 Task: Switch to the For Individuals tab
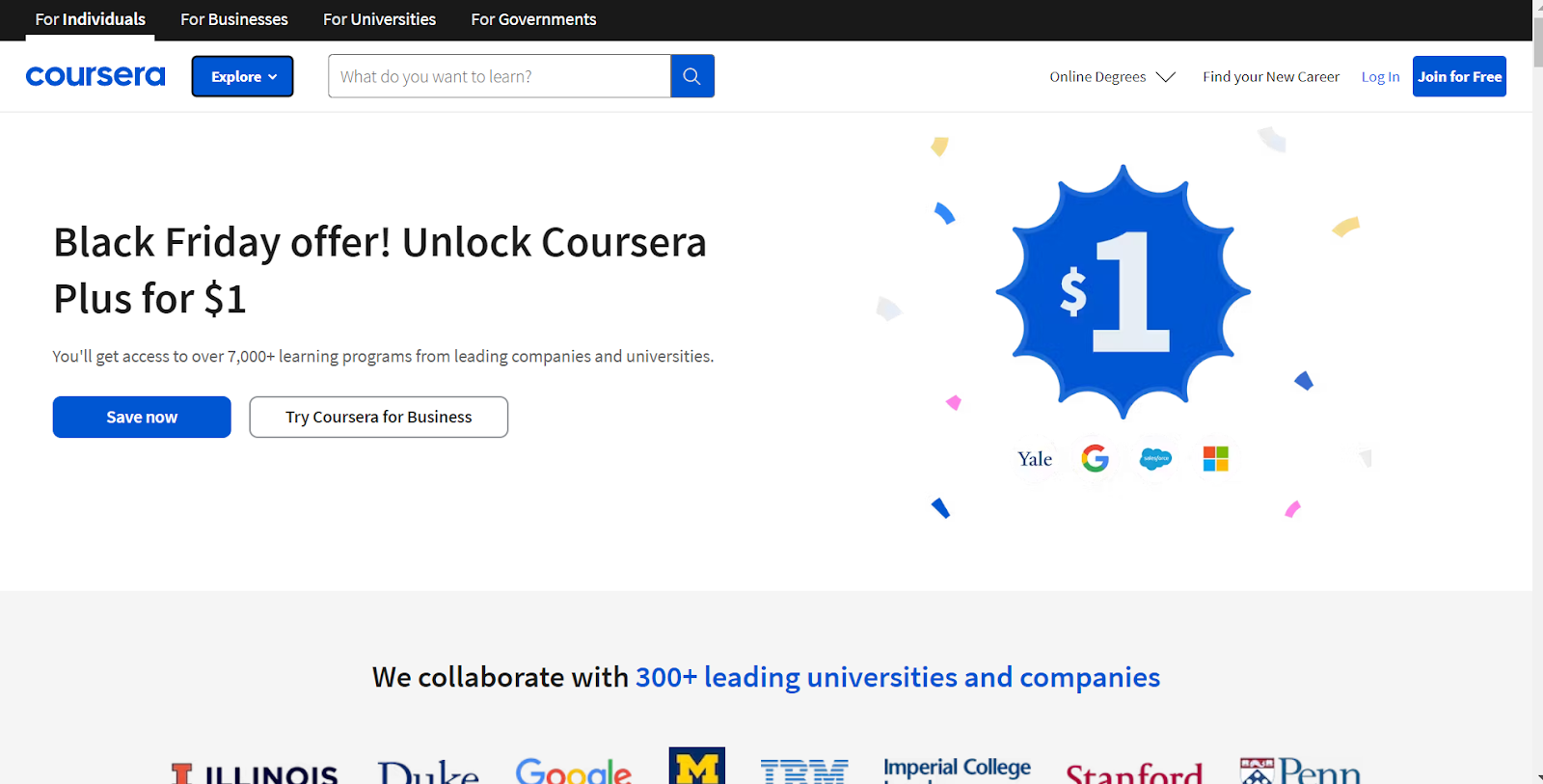pos(91,19)
